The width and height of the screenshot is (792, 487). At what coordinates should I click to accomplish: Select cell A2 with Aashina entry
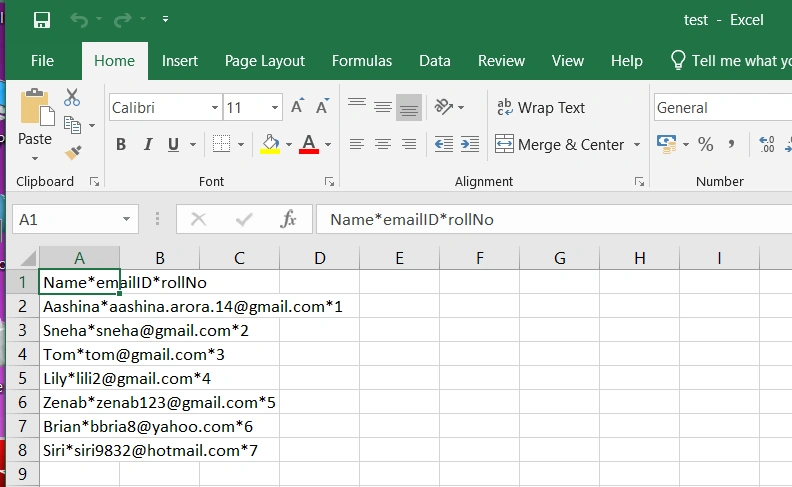[79, 306]
